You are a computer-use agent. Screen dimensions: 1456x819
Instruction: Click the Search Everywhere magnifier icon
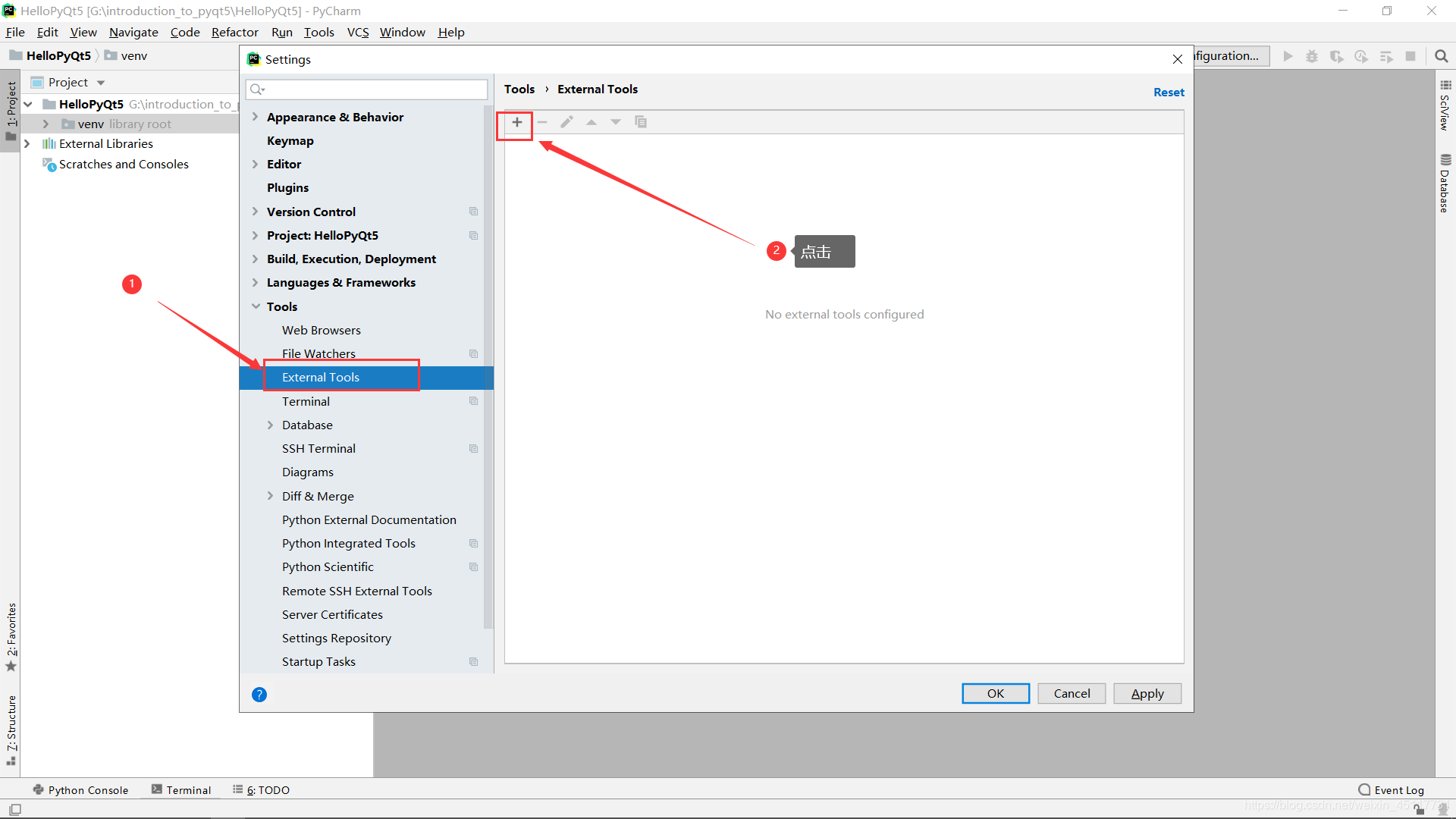point(1441,56)
